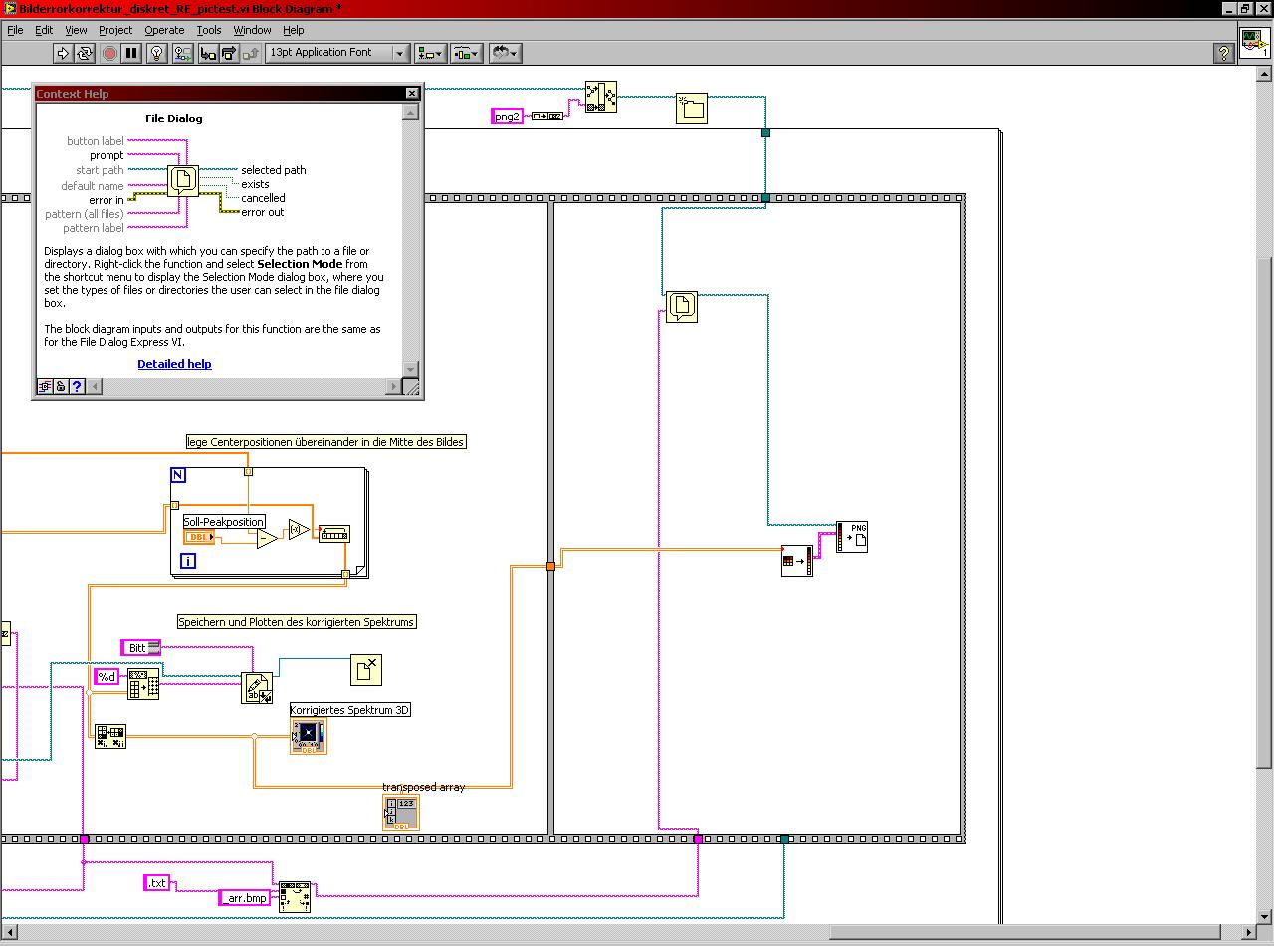This screenshot has height=946, width=1288.
Task: Click the Run Continuously button
Action: coord(85,53)
